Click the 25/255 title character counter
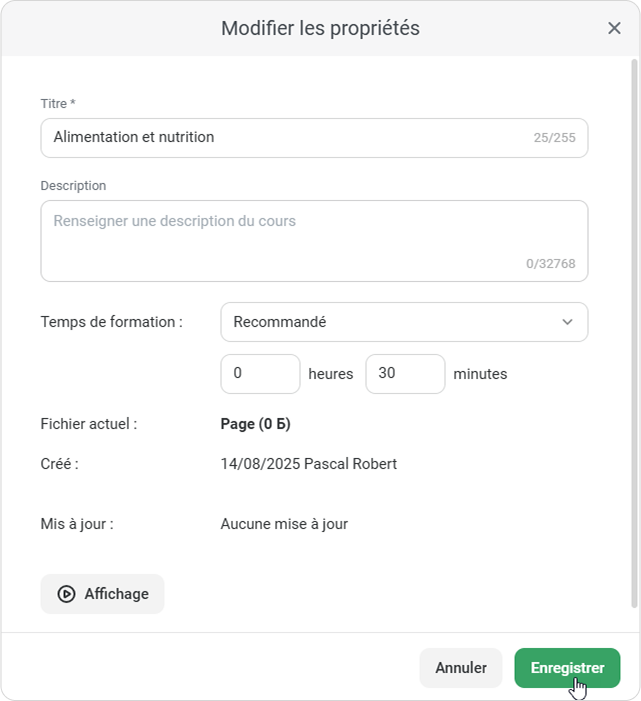The image size is (641, 701). tap(554, 138)
